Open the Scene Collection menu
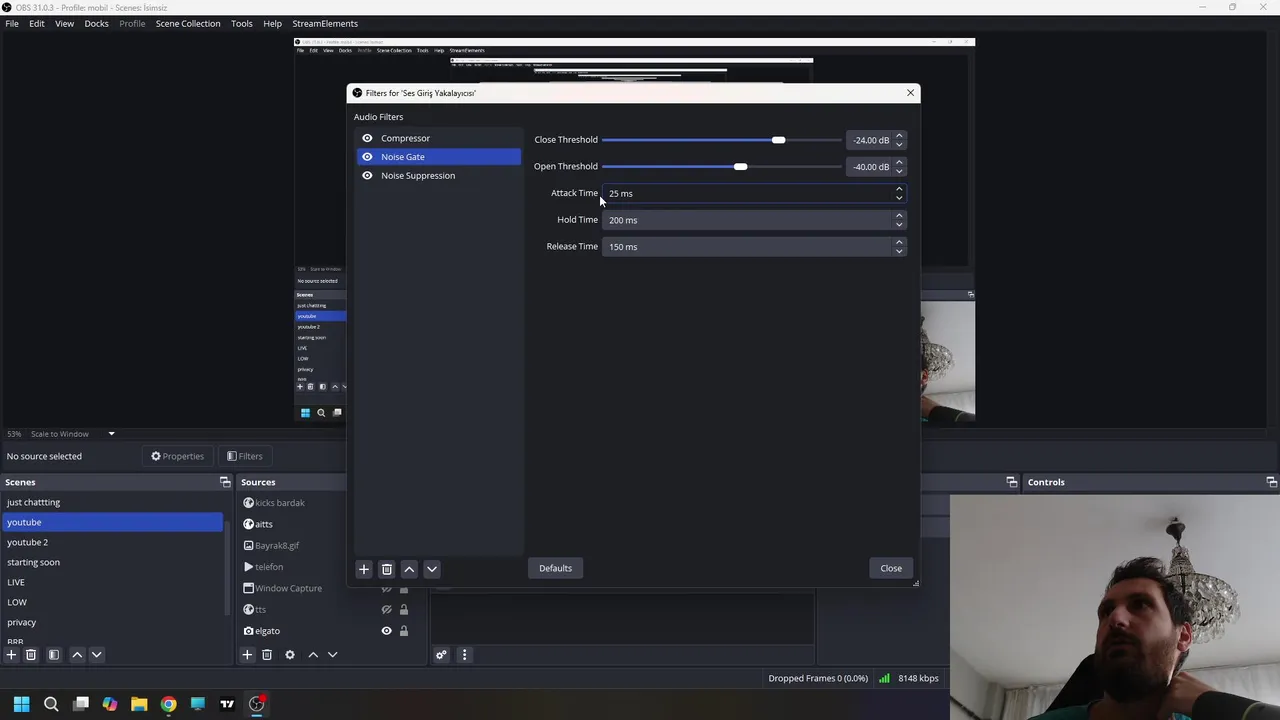This screenshot has width=1280, height=720. tap(188, 23)
